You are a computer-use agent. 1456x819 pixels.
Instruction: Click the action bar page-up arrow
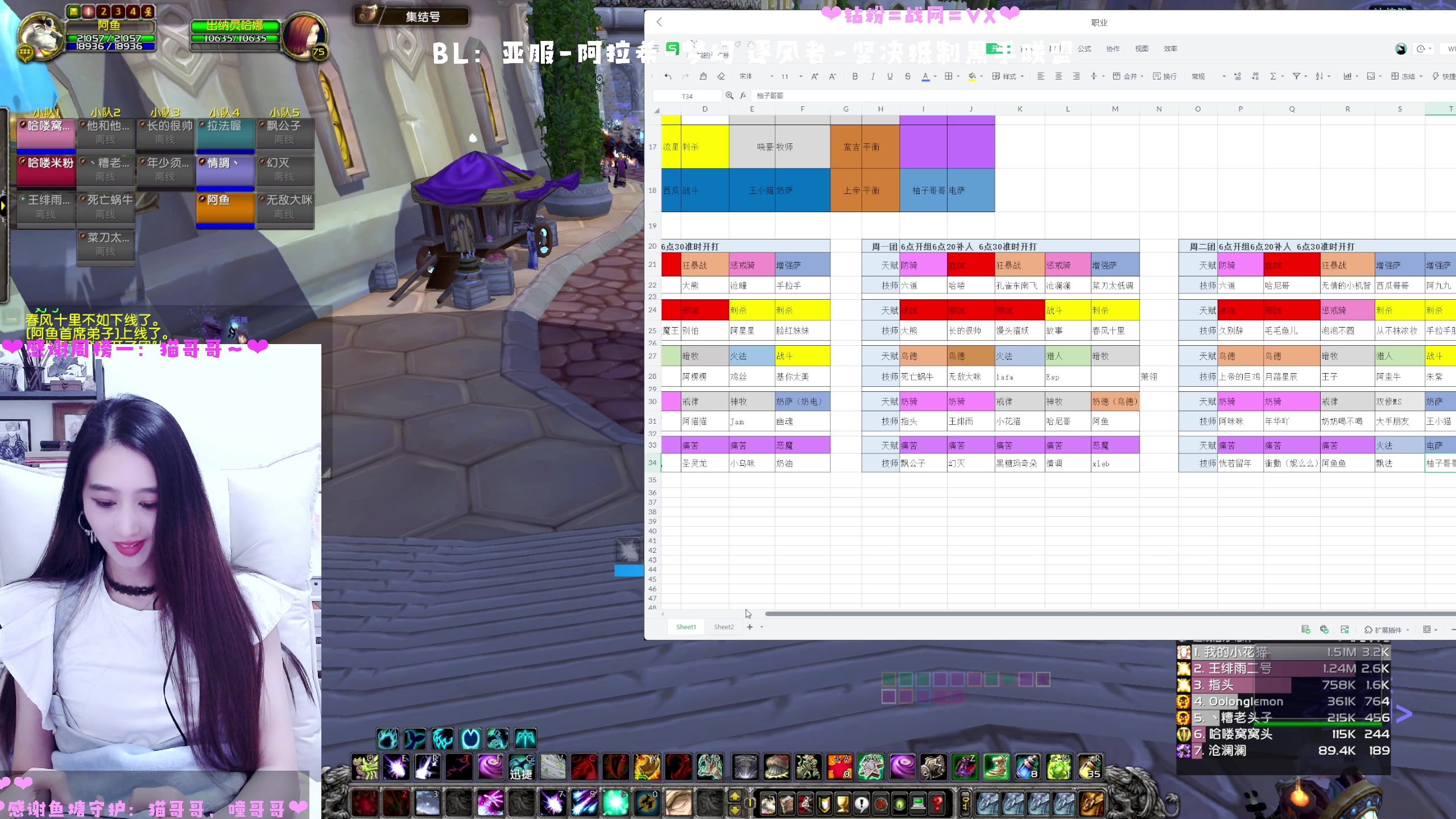735,796
